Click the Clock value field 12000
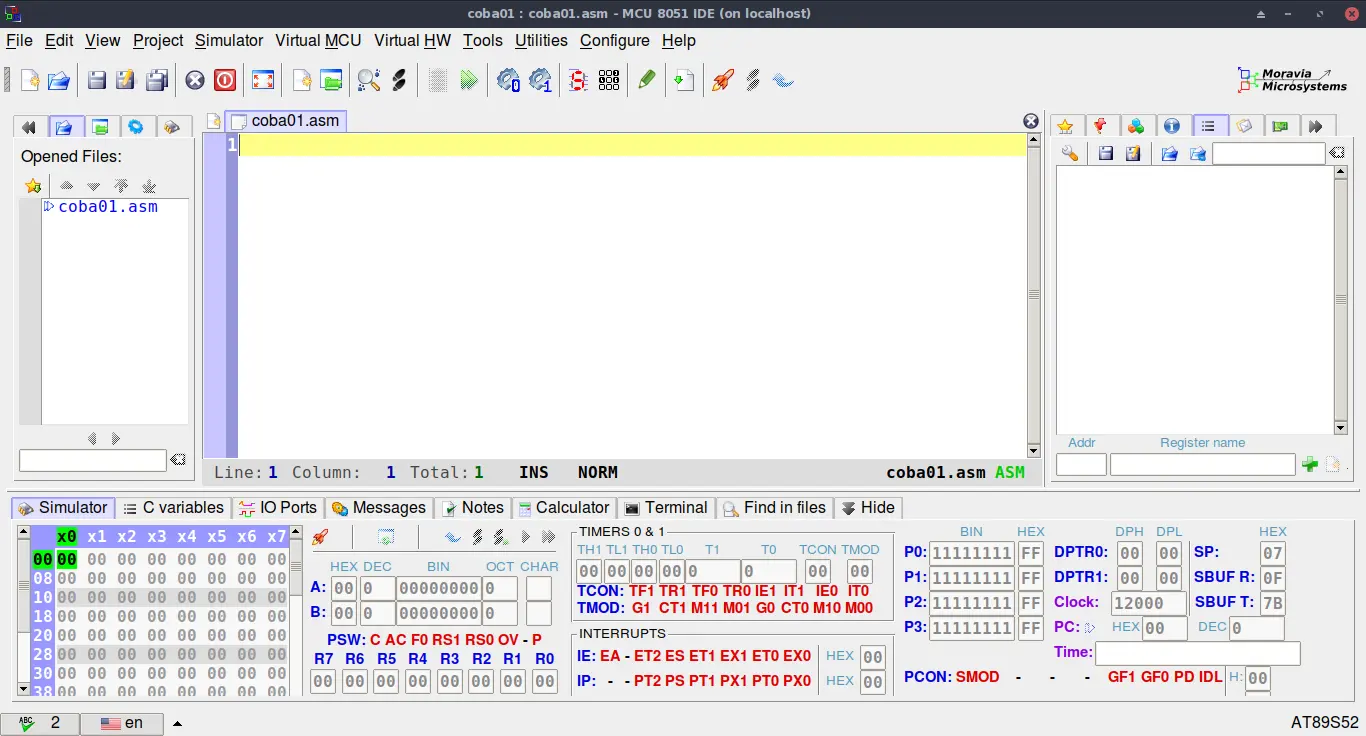This screenshot has width=1366, height=736. tap(1148, 603)
